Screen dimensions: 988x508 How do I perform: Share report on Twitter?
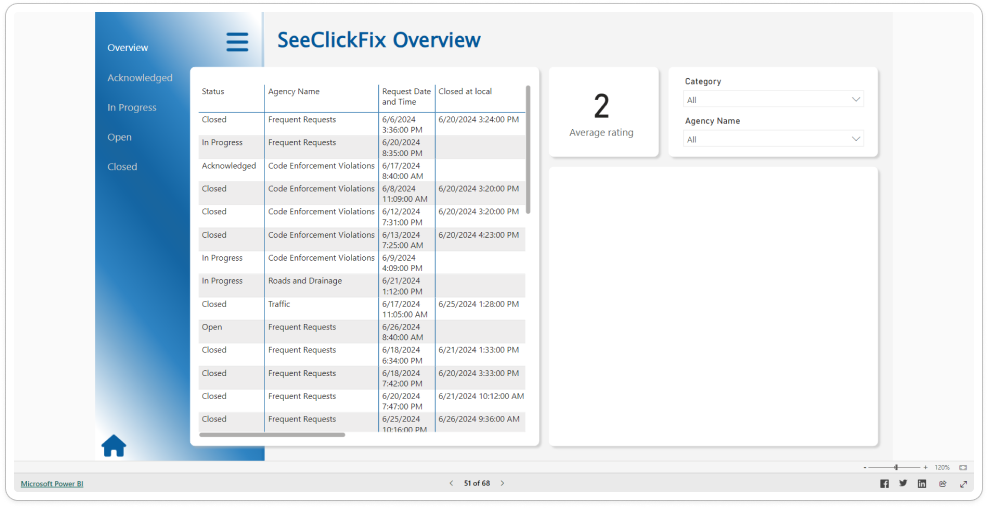[x=903, y=483]
